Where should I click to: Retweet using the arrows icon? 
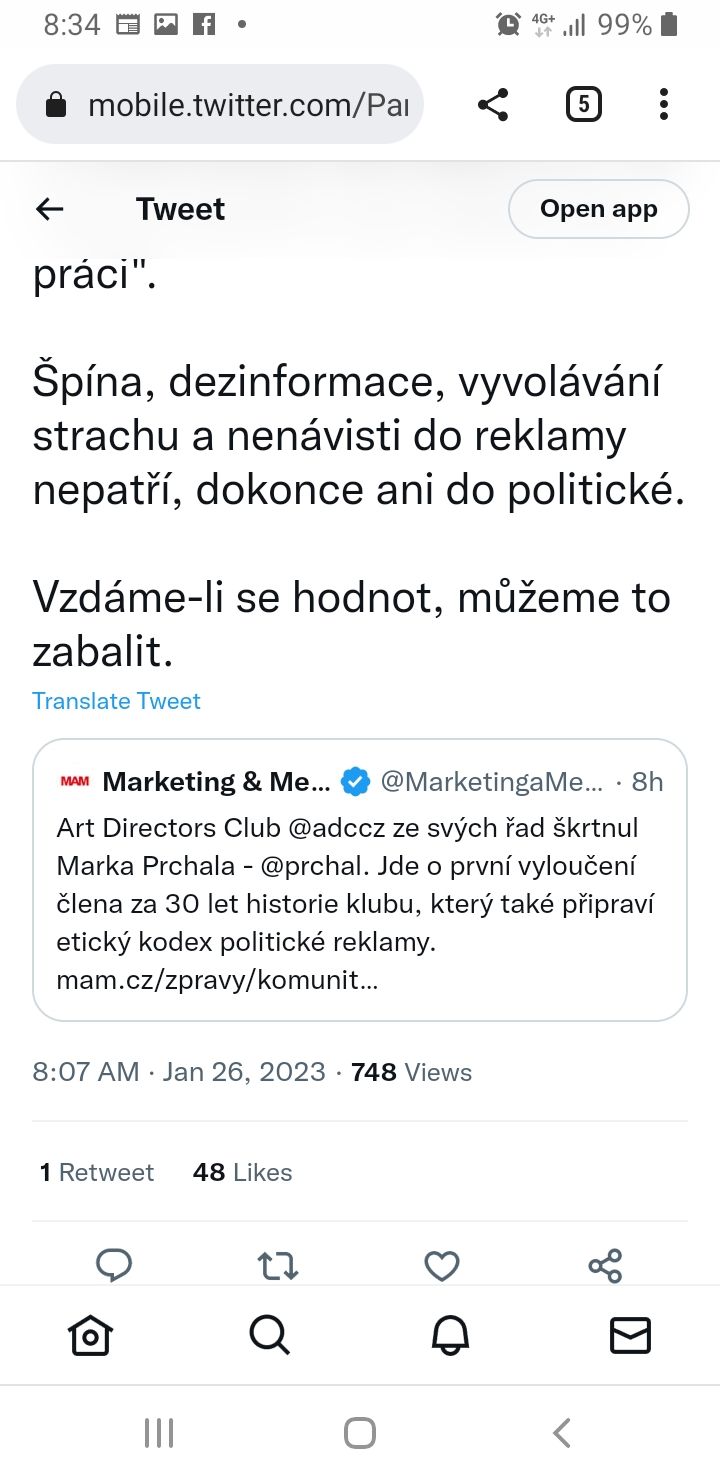278,1266
